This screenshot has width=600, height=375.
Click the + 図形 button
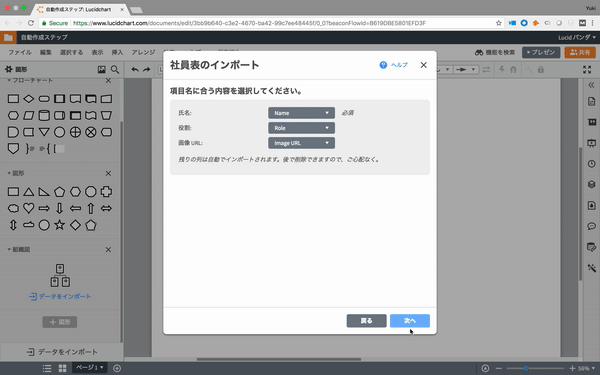click(x=60, y=322)
